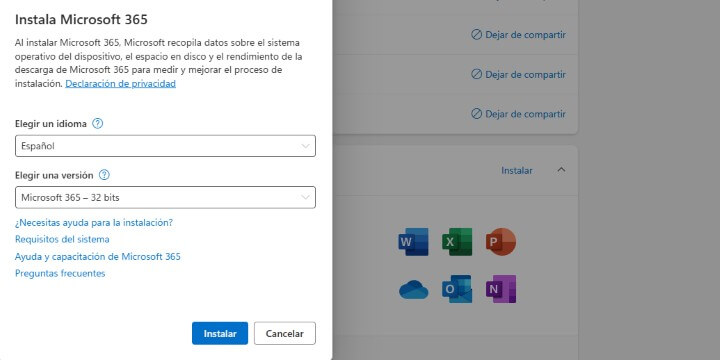Click the first Dejar de compartir link
The height and width of the screenshot is (360, 720).
518,34
